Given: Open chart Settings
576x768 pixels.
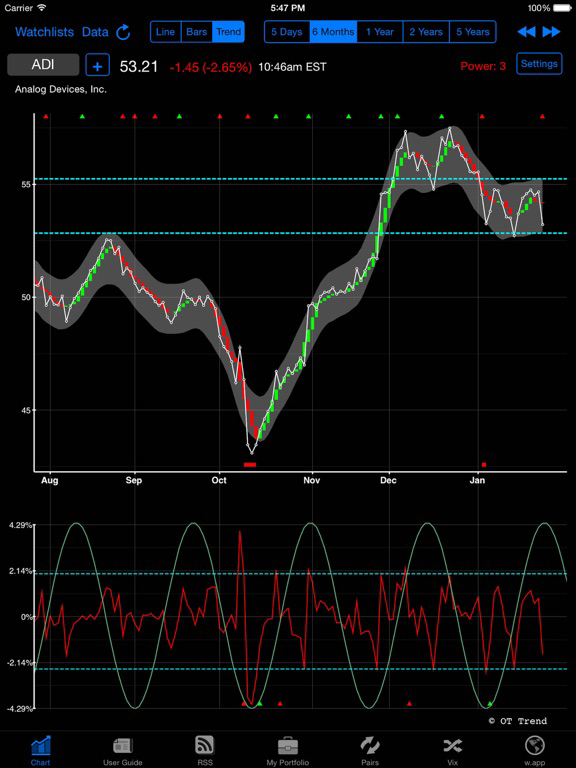Looking at the screenshot, I should [539, 64].
